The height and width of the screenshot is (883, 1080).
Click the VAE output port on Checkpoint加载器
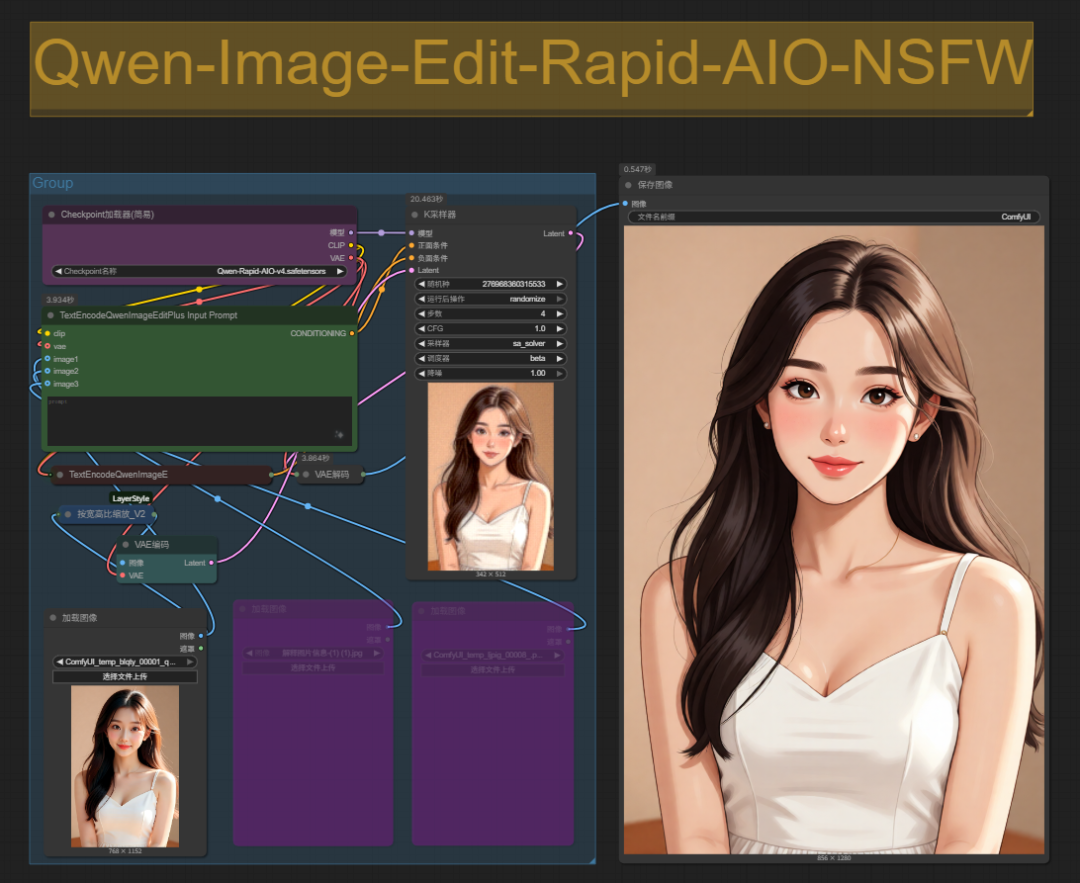(x=351, y=258)
